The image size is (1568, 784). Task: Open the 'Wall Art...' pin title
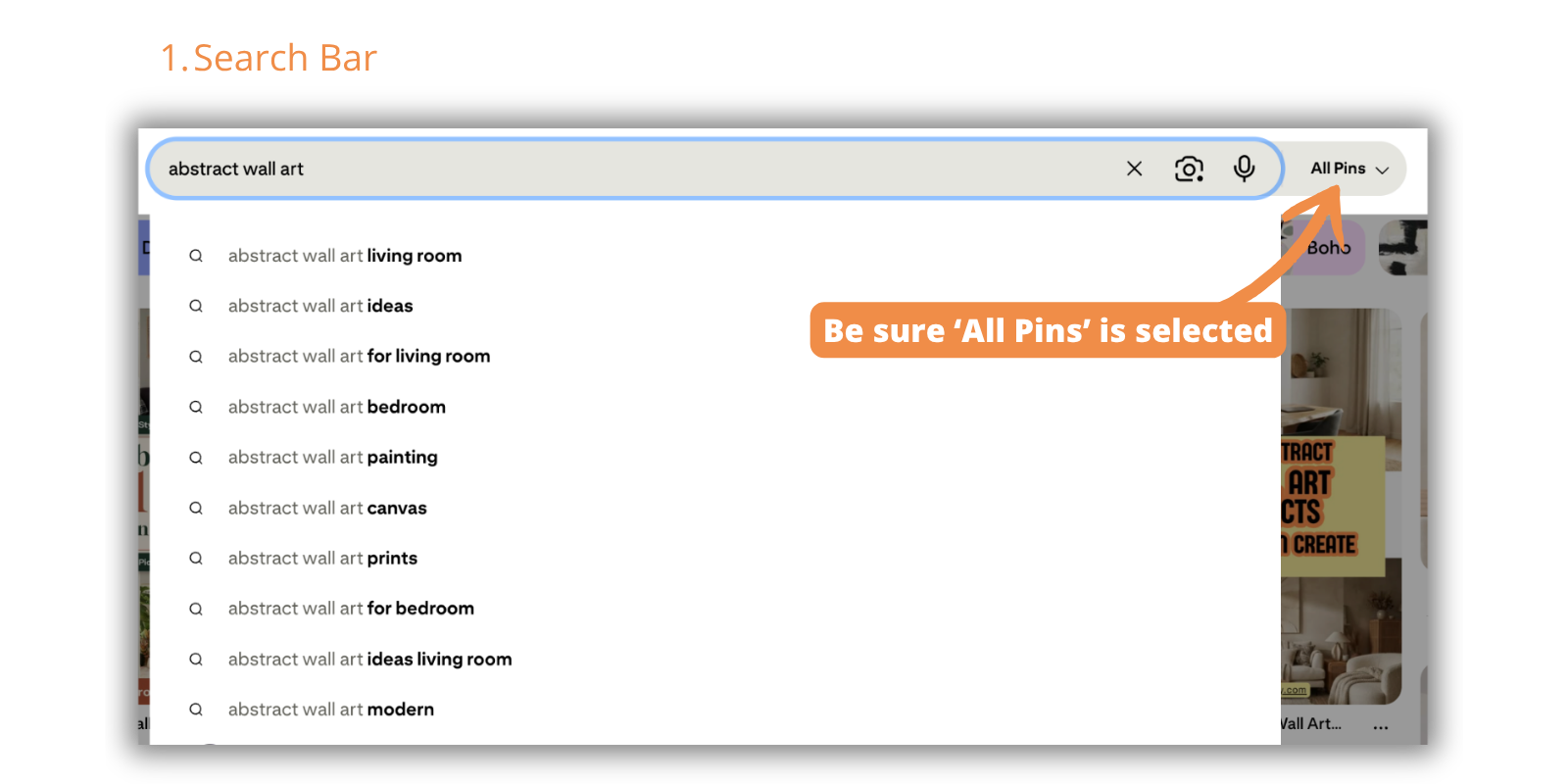point(1311,724)
